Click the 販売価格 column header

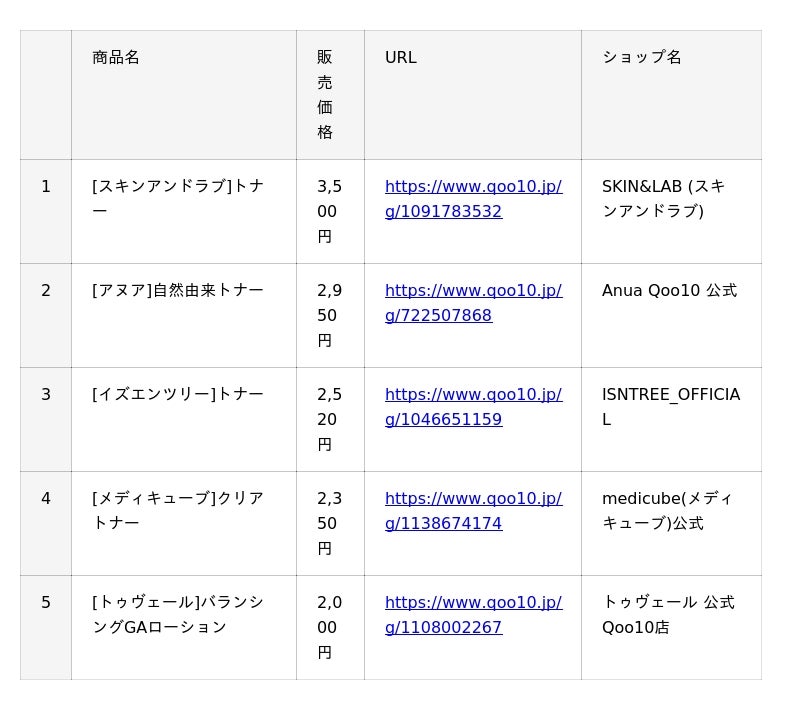[325, 95]
